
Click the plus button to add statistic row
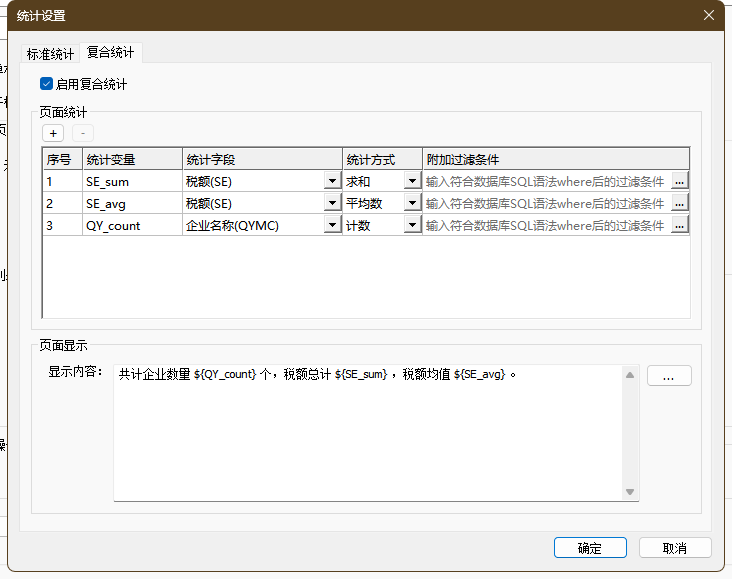(53, 132)
